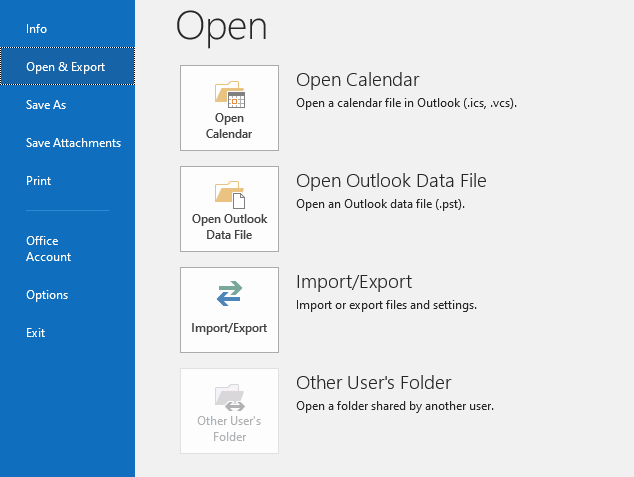Click the Import/Export arrows icon
The image size is (634, 477).
tap(229, 293)
